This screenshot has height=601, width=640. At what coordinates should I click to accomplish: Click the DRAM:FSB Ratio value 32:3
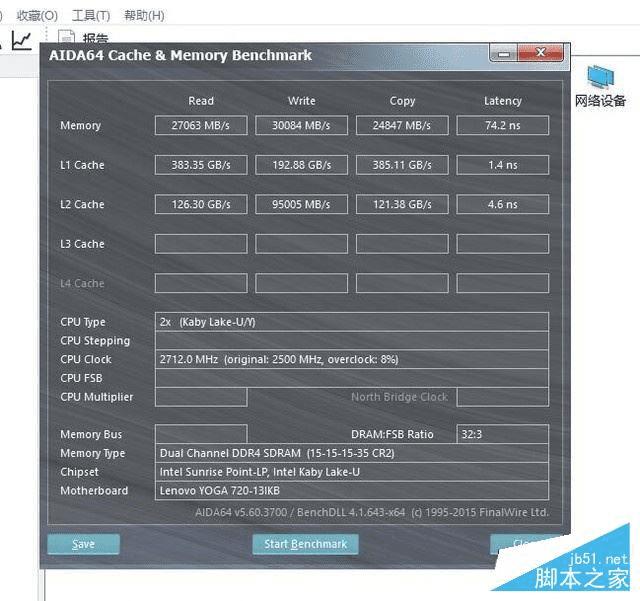click(x=502, y=434)
